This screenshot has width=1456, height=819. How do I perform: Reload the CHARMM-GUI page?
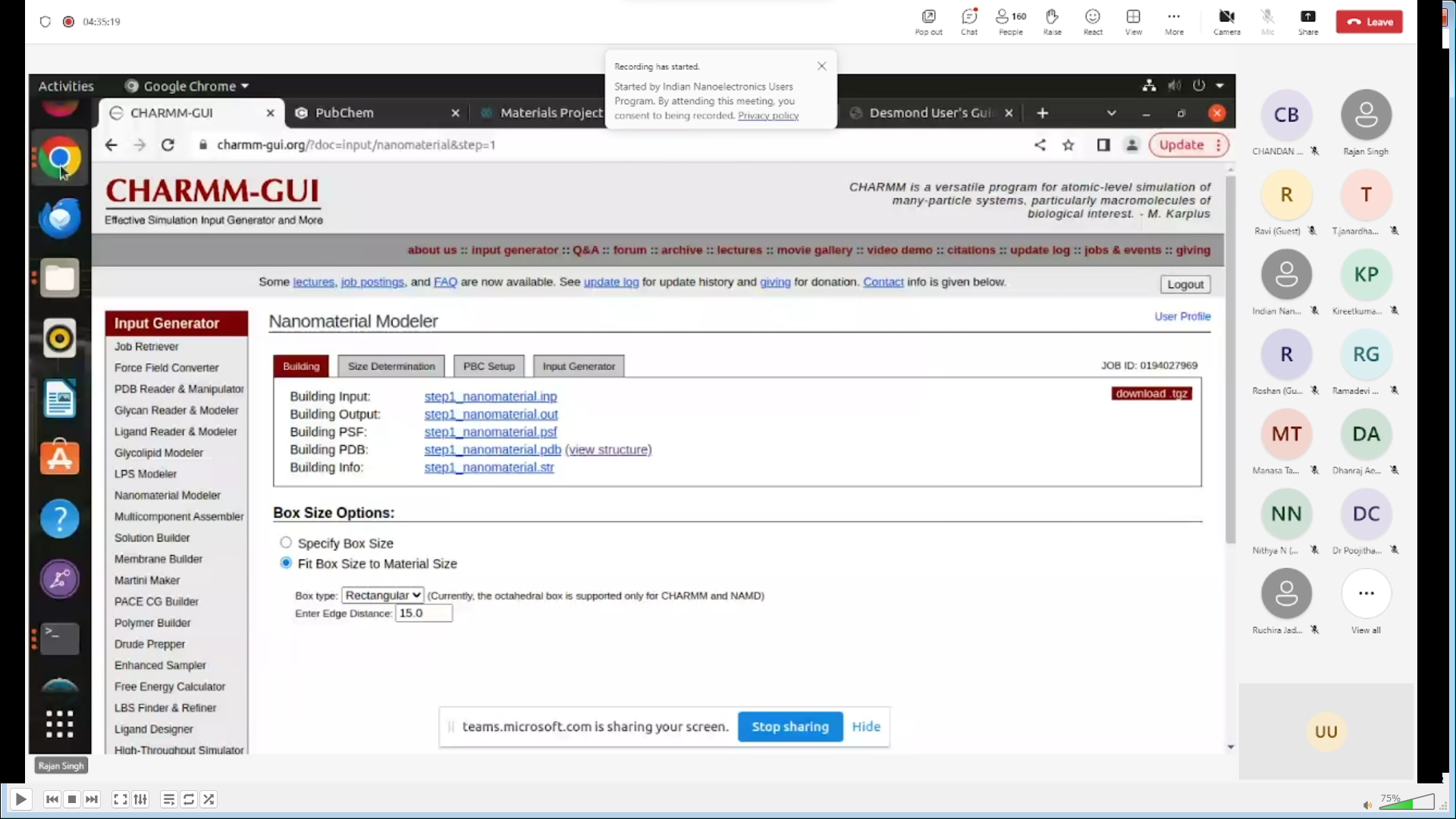click(x=168, y=145)
